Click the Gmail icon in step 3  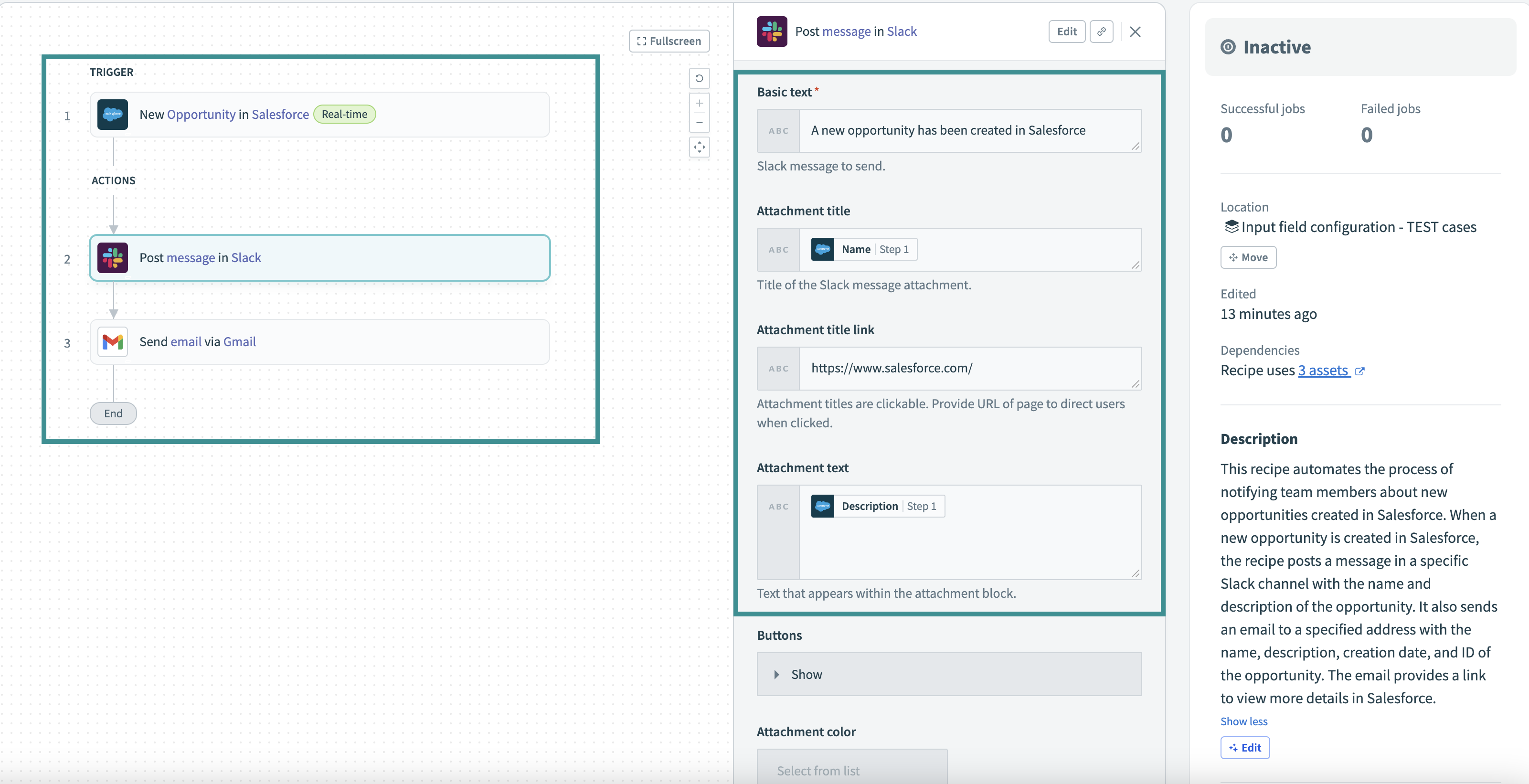point(112,342)
